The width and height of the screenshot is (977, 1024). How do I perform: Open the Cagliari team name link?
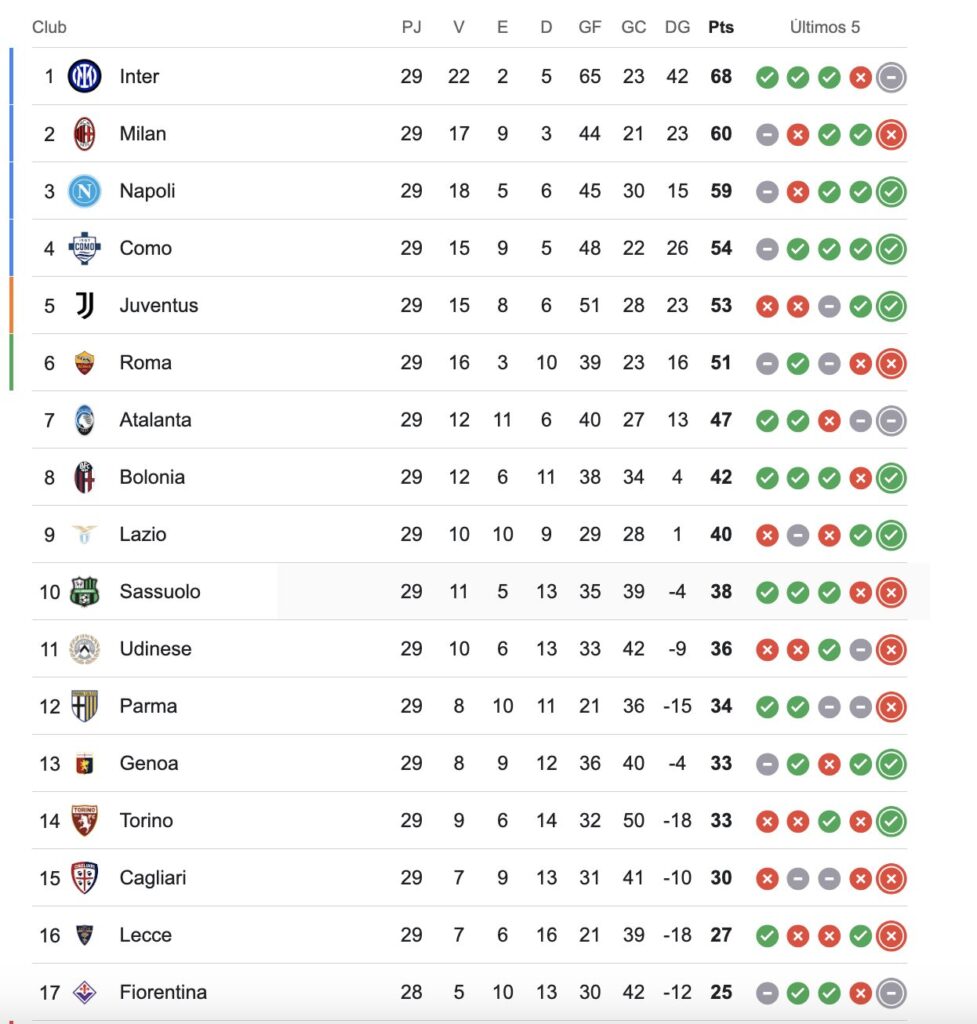pyautogui.click(x=153, y=878)
